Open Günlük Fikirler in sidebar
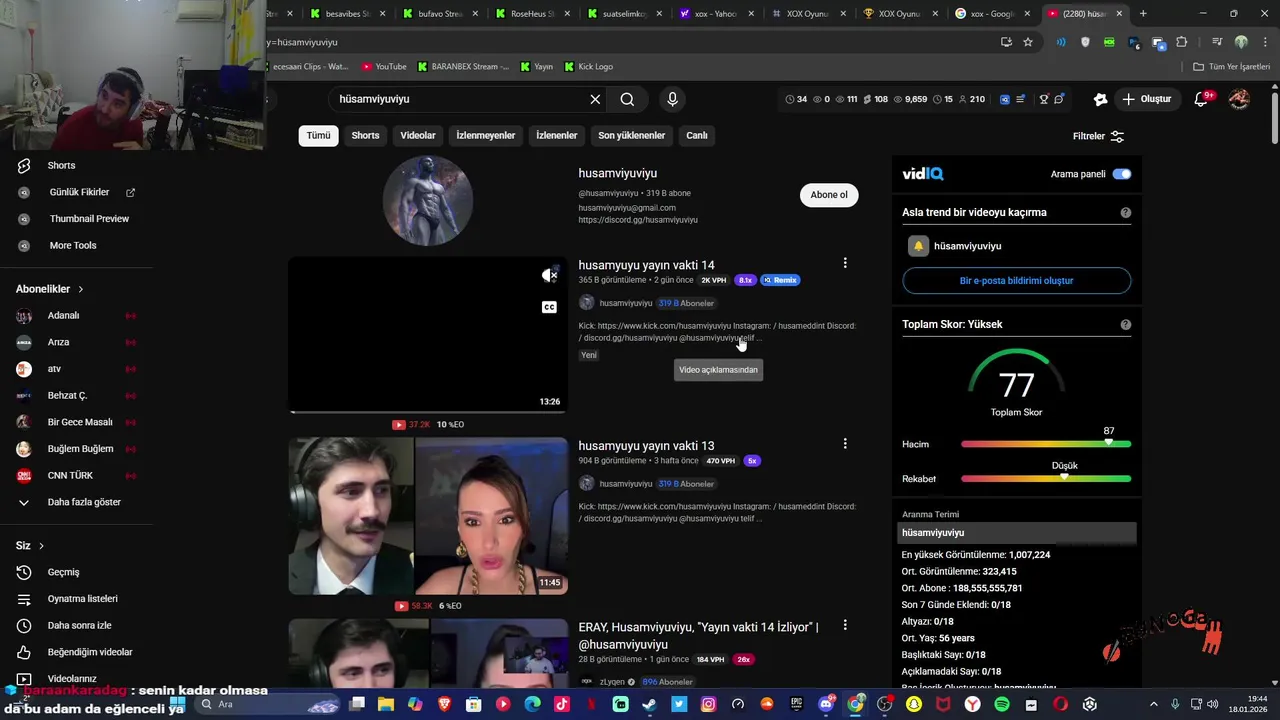The image size is (1280, 720). click(79, 192)
